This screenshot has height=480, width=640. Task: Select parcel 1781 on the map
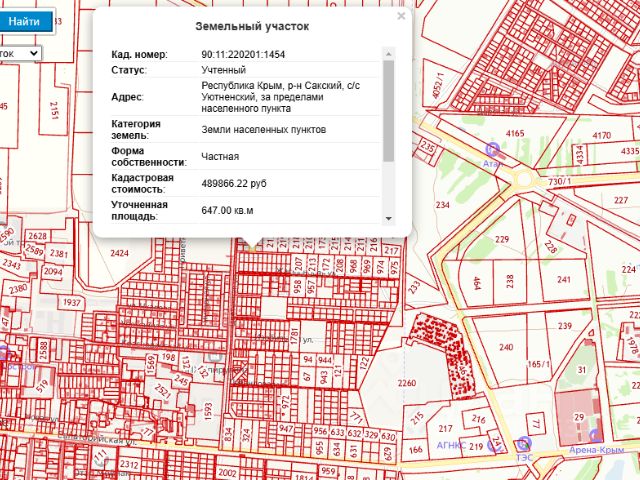click(295, 336)
